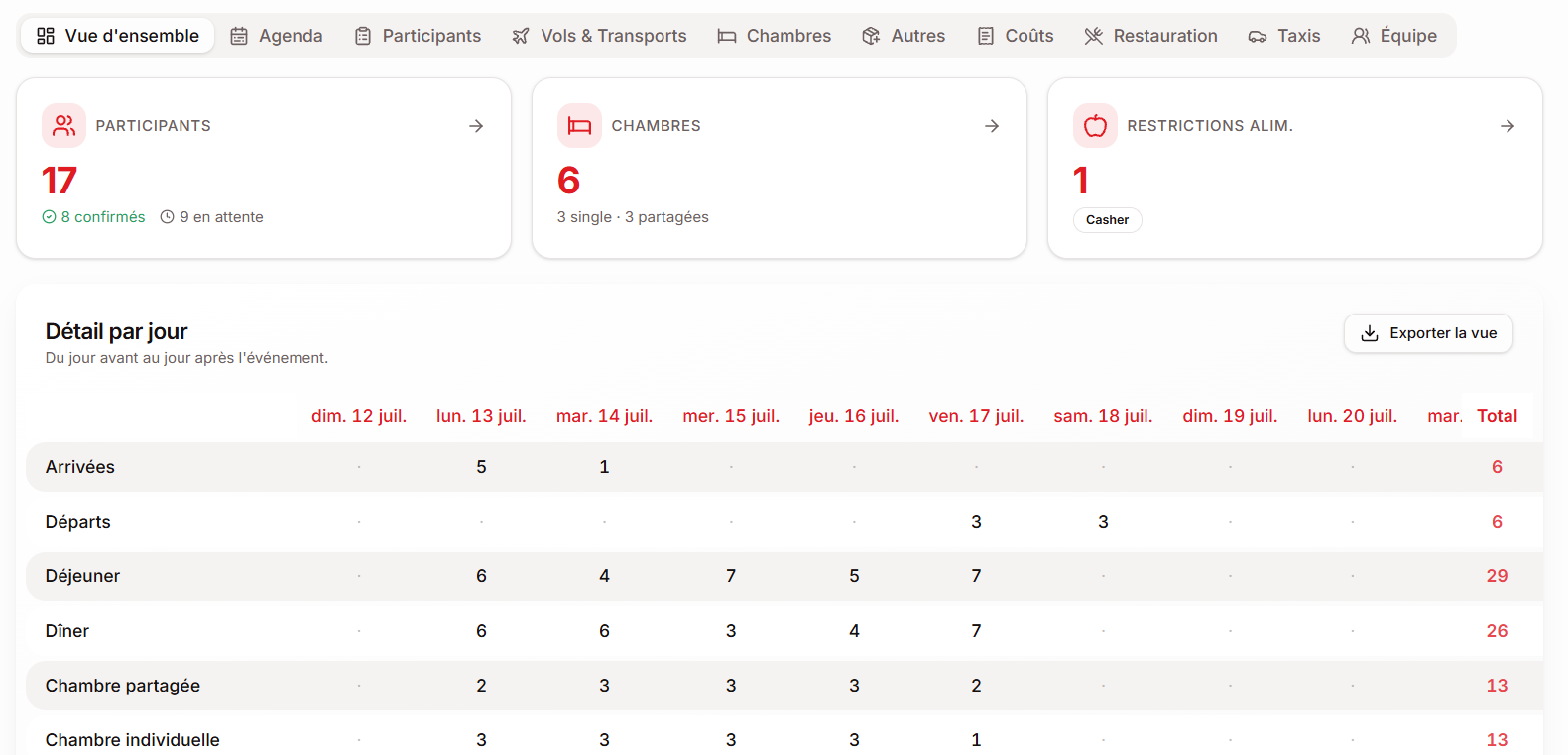Select the Arrivées row label

[x=80, y=467]
